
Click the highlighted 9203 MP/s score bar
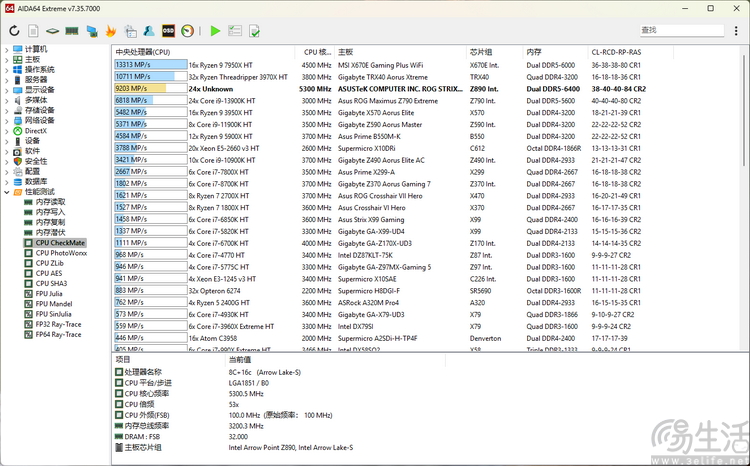point(151,89)
